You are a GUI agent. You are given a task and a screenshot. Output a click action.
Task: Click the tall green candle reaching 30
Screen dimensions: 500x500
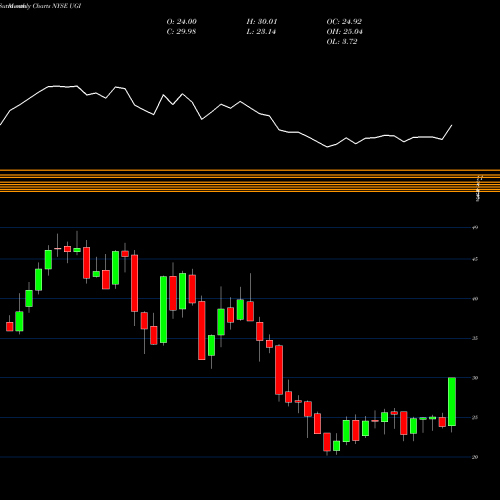452,402
